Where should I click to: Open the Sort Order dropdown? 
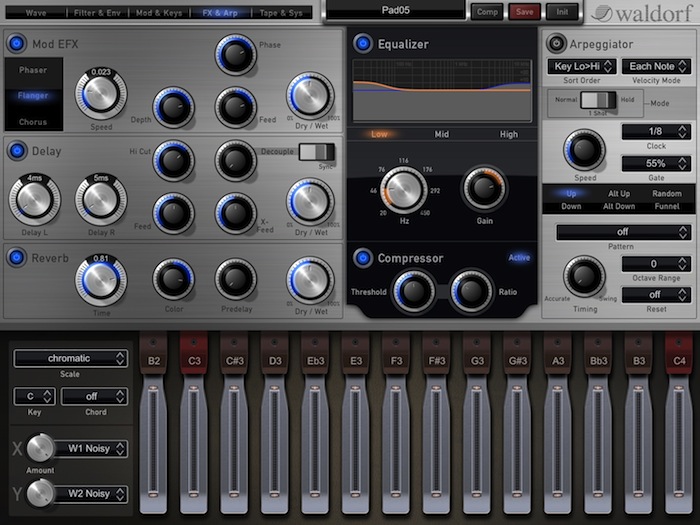[581, 67]
